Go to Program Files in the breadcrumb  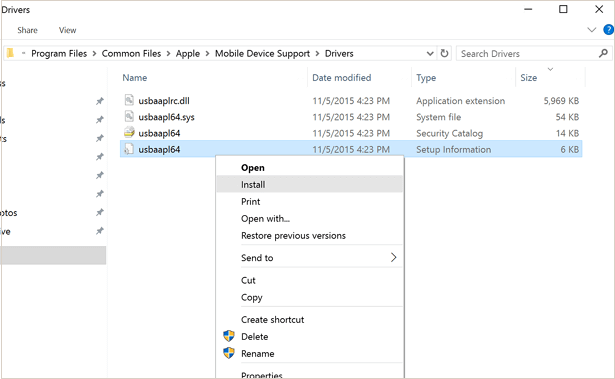tap(59, 53)
